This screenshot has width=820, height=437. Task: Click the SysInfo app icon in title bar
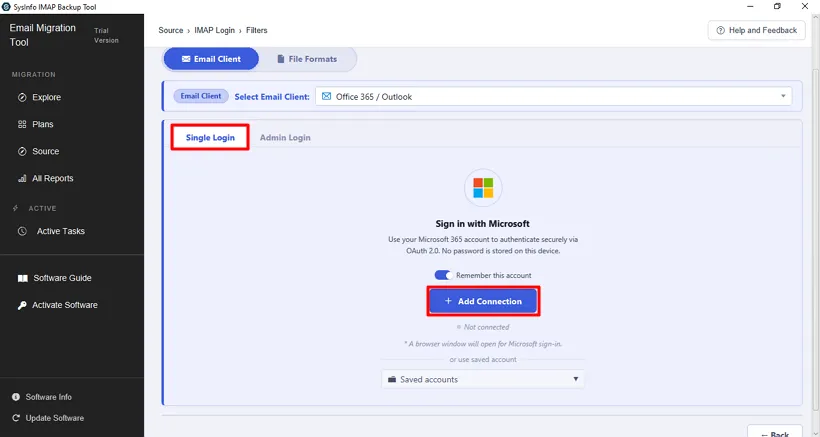pos(6,7)
